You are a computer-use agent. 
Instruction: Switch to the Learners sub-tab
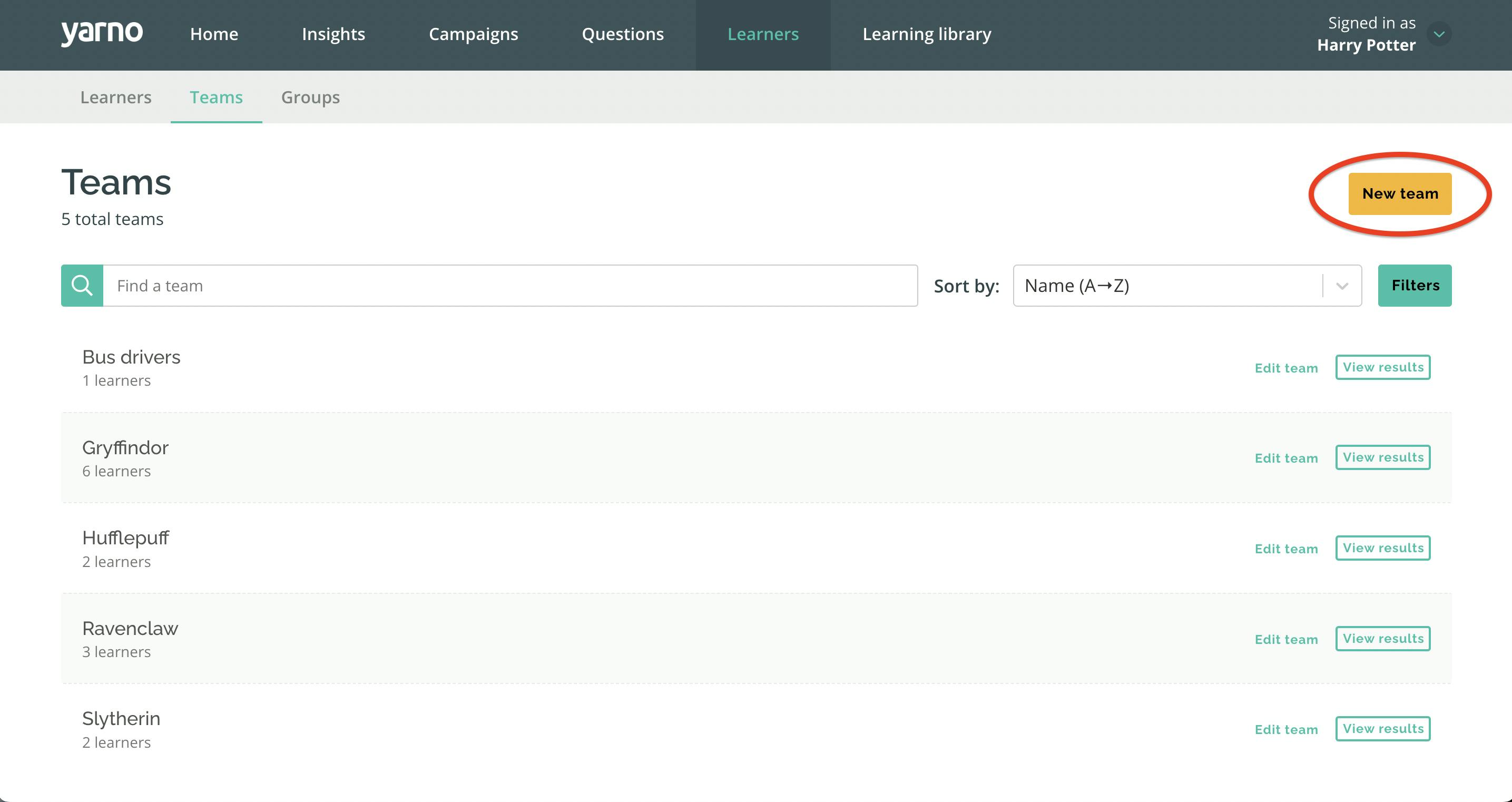(115, 97)
